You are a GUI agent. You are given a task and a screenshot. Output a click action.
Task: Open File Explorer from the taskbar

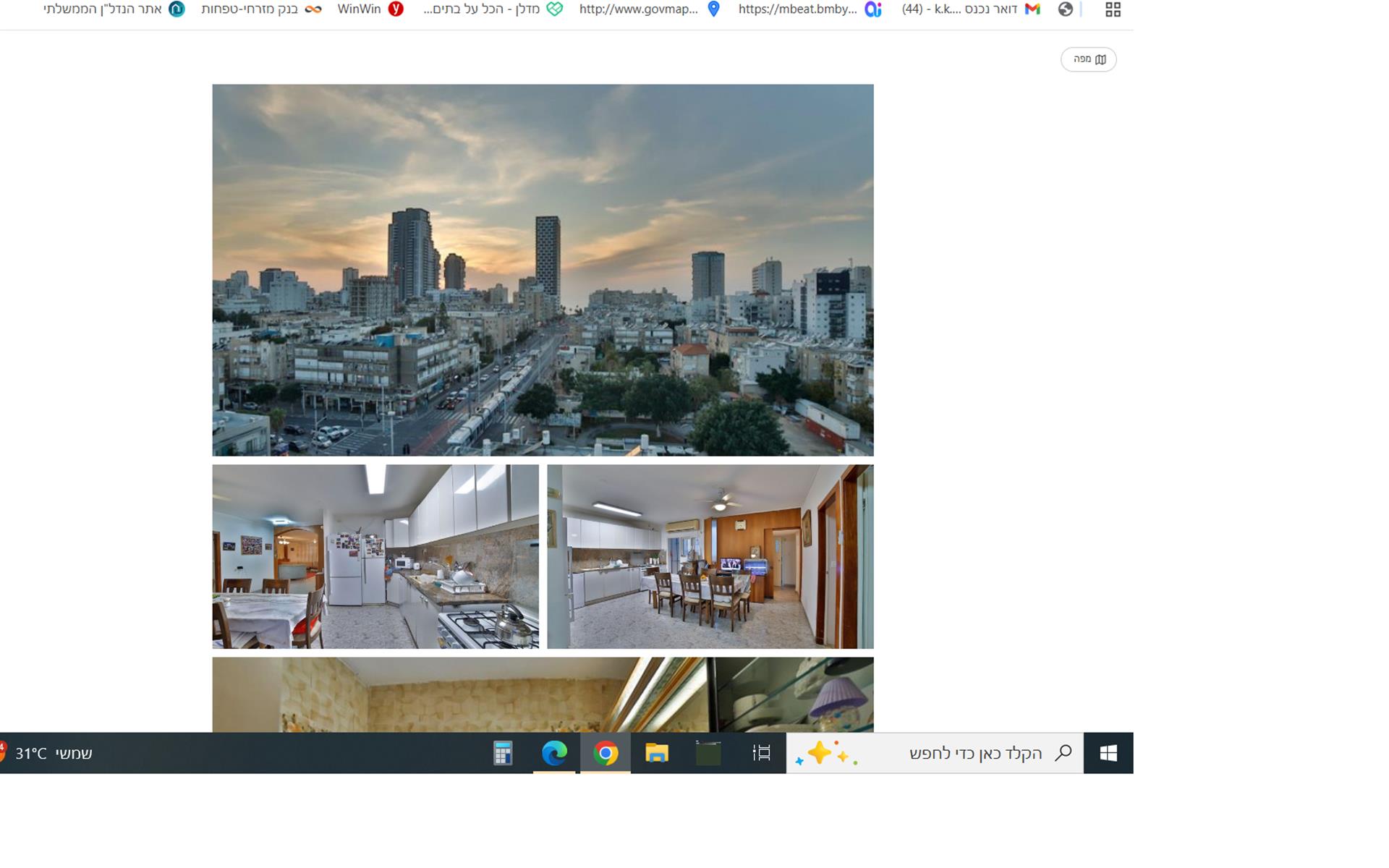656,753
